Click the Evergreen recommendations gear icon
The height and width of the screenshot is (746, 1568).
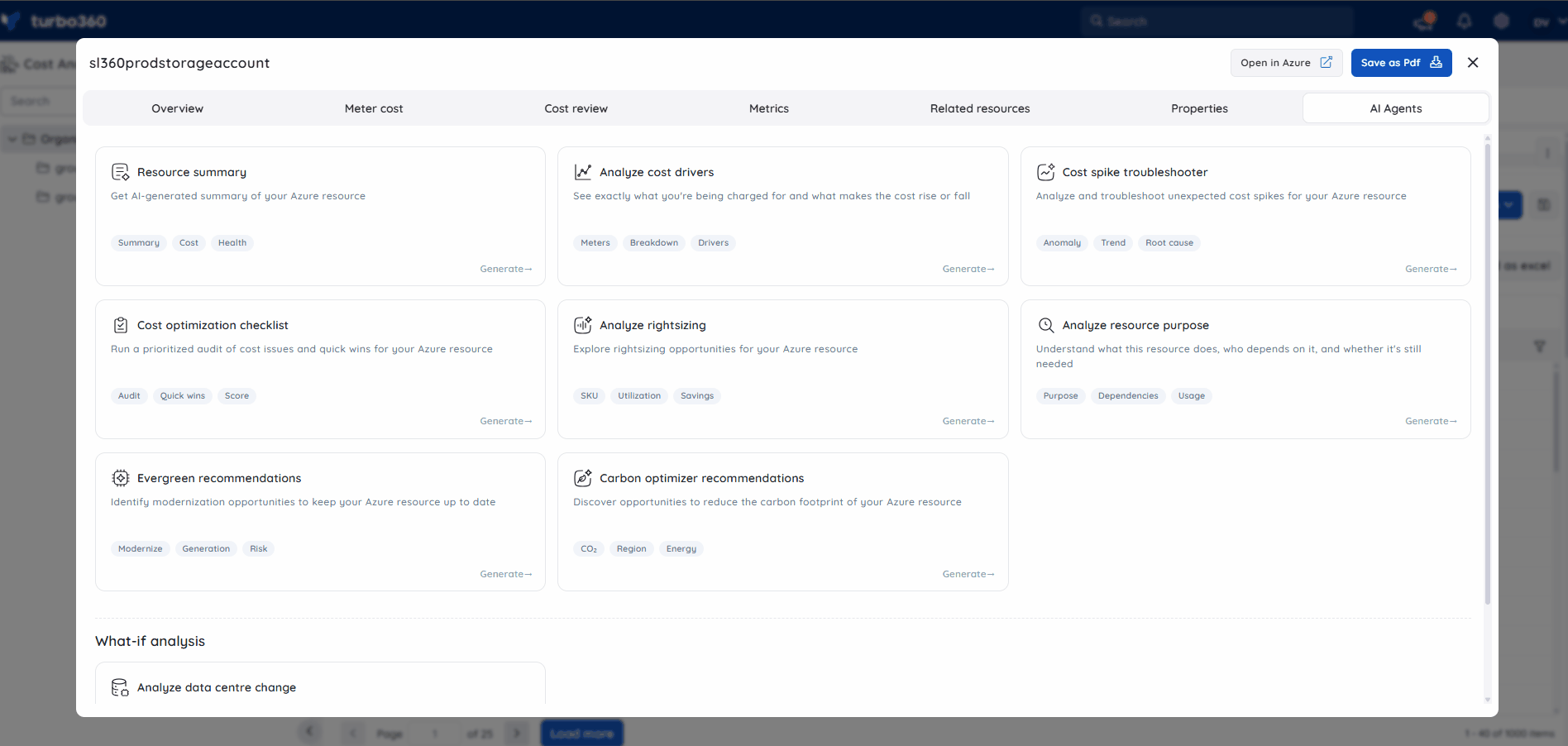(121, 478)
